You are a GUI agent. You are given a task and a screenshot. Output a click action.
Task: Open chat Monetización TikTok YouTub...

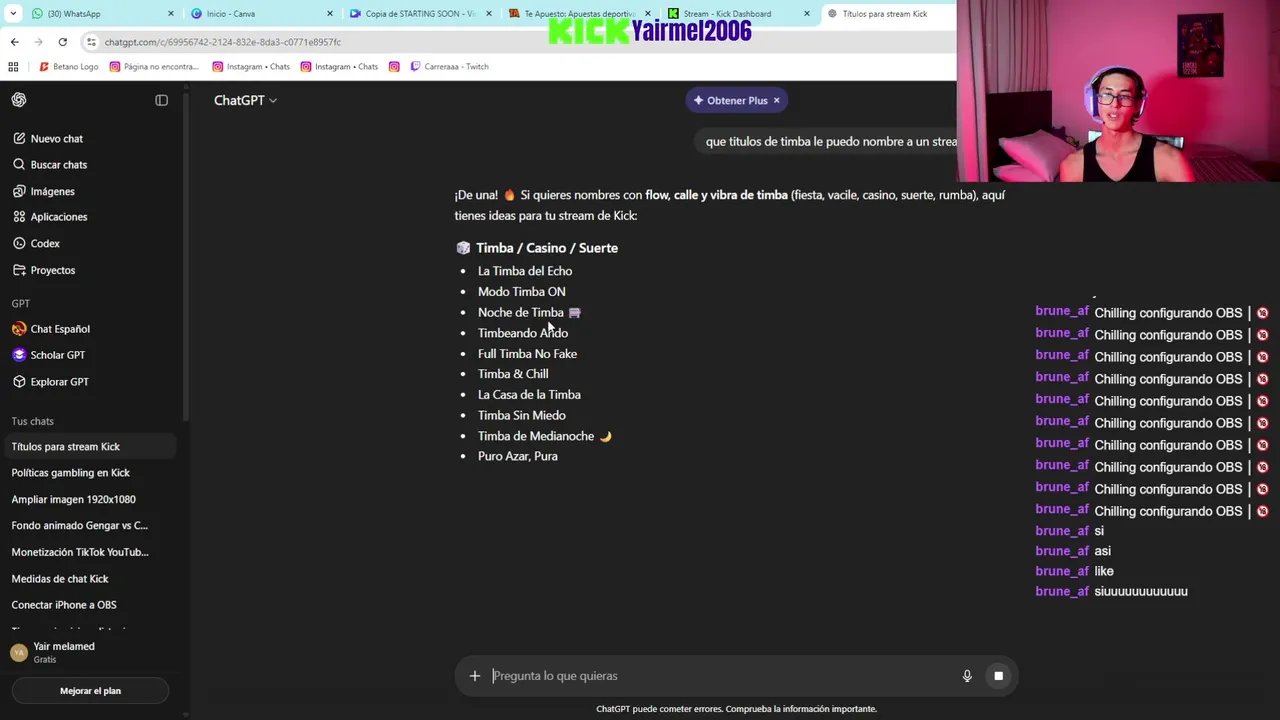(x=90, y=552)
